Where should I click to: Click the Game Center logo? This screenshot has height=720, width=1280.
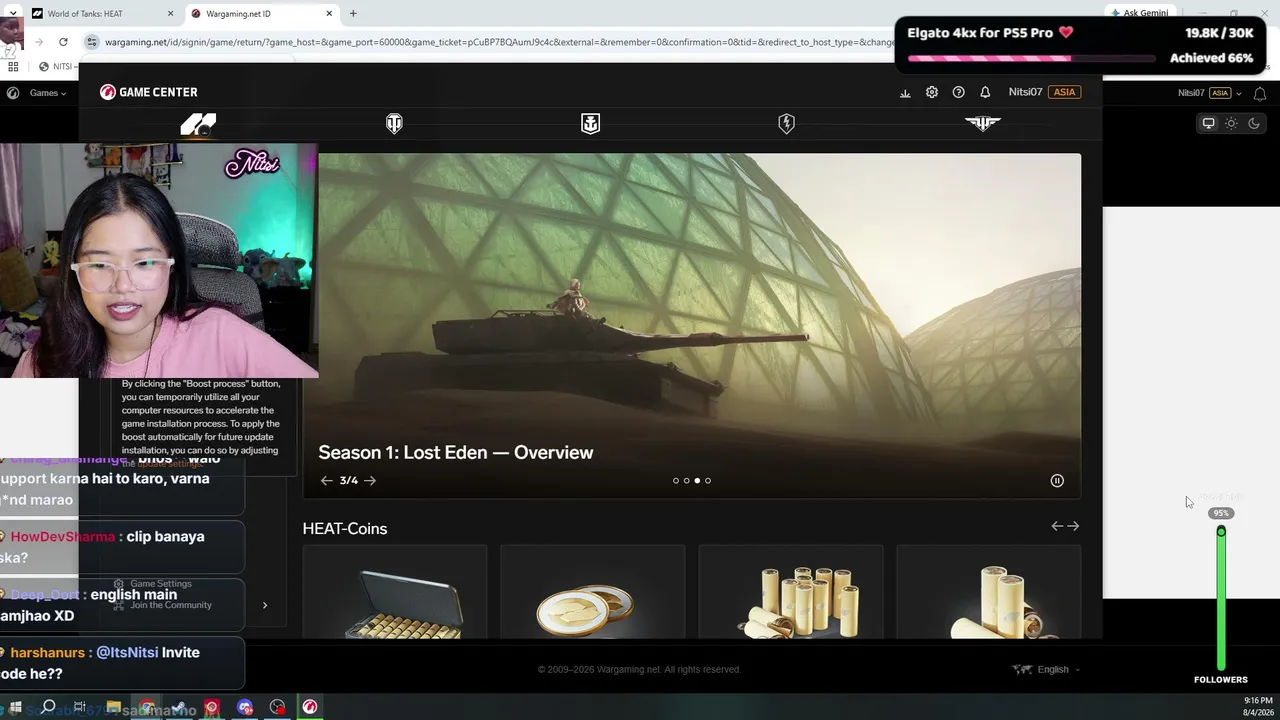pos(149,92)
